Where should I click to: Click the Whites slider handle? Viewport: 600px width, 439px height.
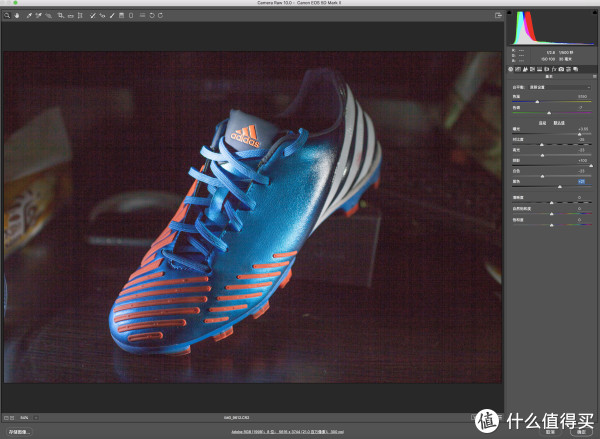(x=542, y=176)
